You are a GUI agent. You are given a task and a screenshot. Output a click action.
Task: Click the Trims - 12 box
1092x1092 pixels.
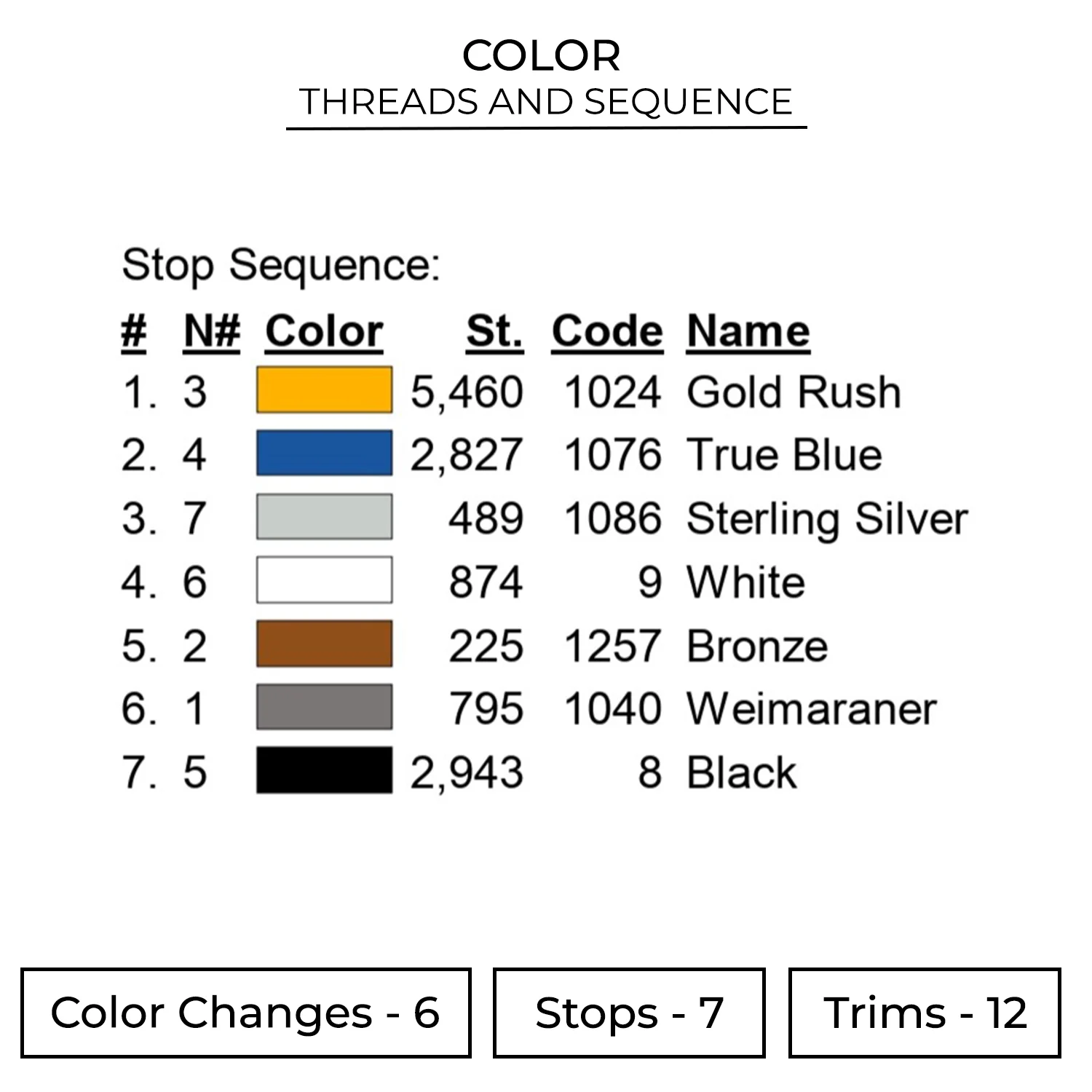925,1013
